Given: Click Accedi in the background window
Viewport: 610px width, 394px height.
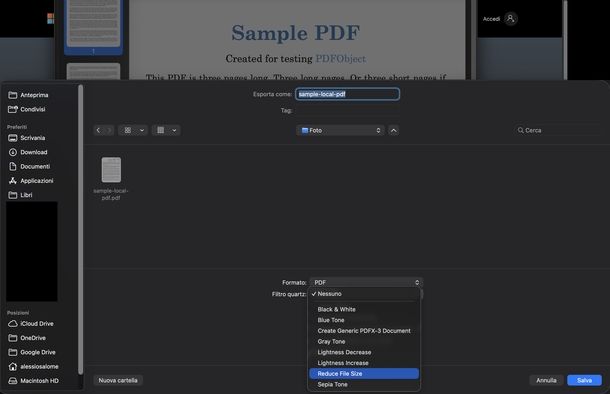Looking at the screenshot, I should click(491, 19).
